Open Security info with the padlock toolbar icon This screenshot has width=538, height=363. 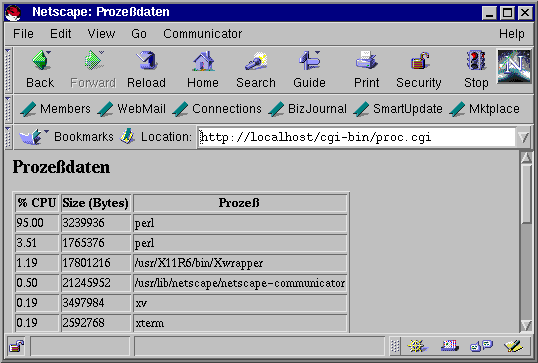[x=419, y=70]
